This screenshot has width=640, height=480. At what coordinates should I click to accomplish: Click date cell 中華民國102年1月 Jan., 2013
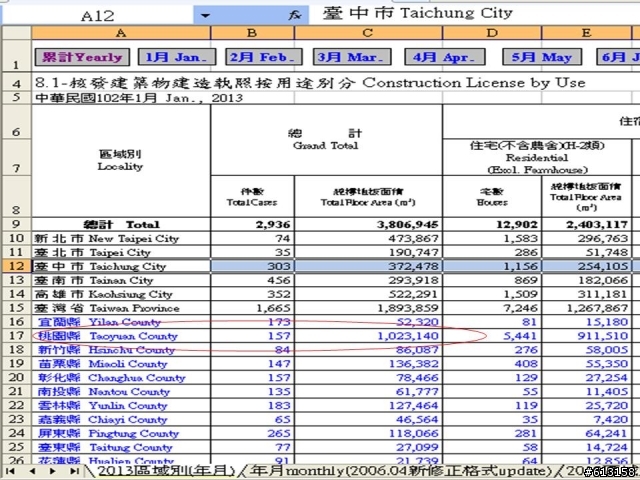[x=139, y=98]
